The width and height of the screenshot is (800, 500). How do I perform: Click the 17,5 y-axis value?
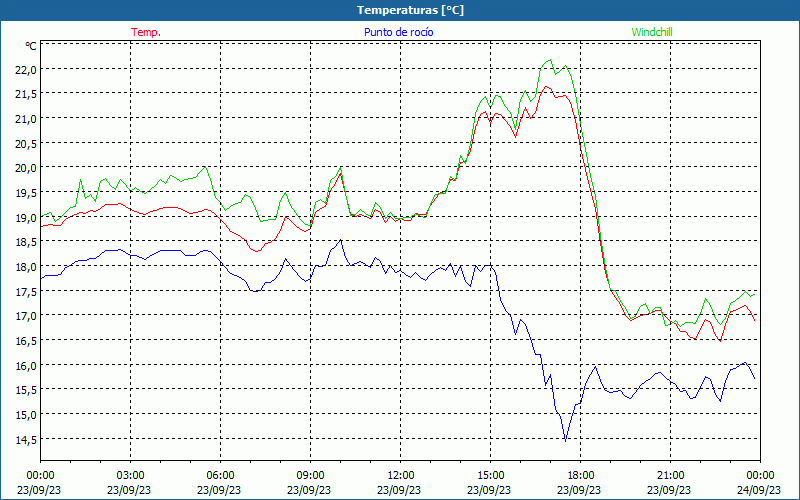click(26, 292)
